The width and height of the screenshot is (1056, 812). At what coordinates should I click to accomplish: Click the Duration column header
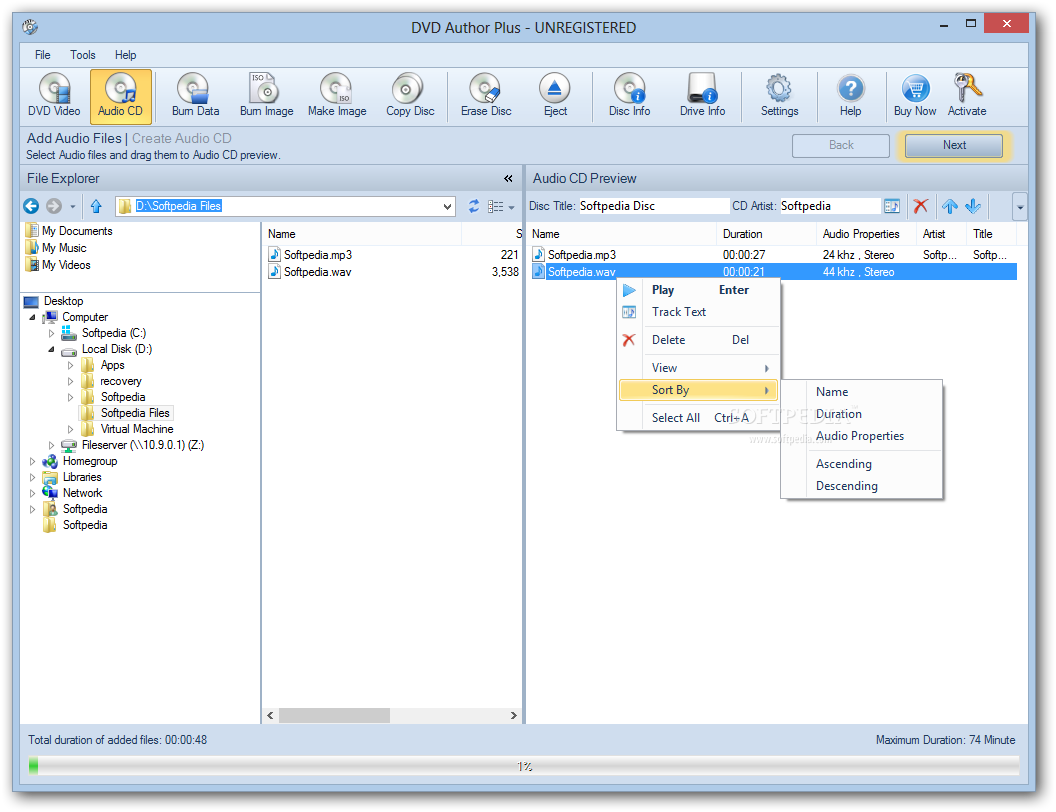(766, 234)
